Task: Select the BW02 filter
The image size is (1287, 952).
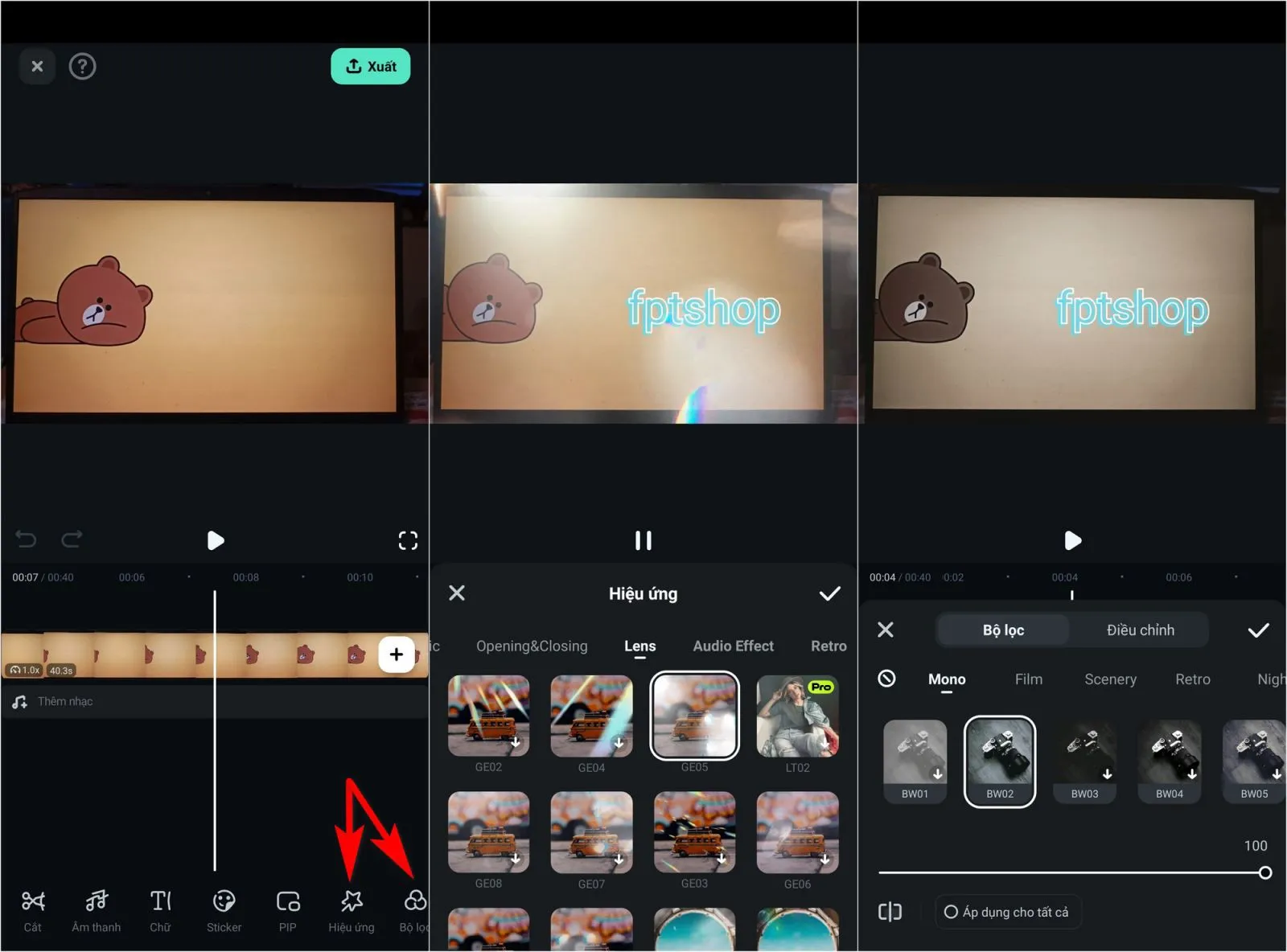Action: [x=1000, y=761]
